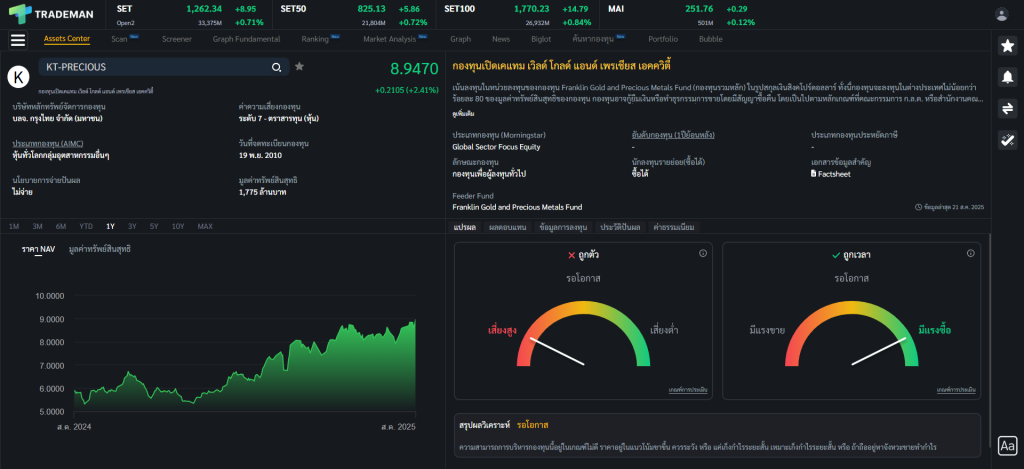Open the Screener menu
This screenshot has width=1024, height=469.
coord(177,39)
